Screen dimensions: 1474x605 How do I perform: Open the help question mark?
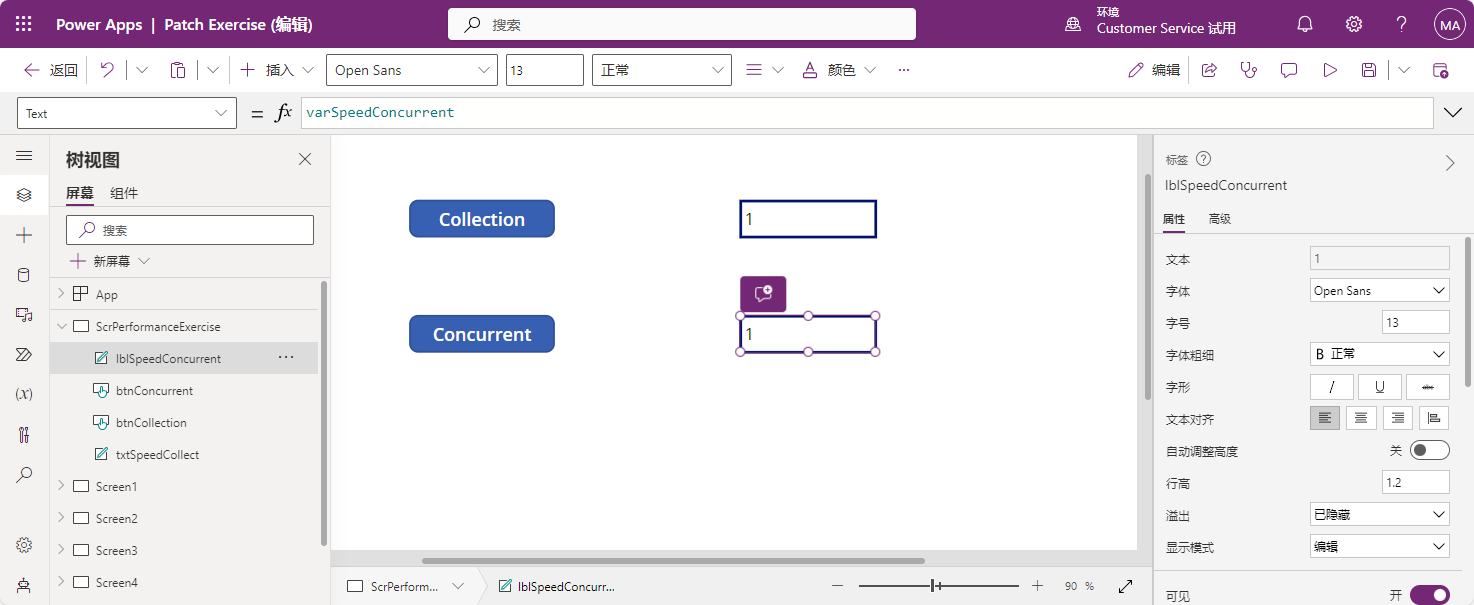(1402, 24)
